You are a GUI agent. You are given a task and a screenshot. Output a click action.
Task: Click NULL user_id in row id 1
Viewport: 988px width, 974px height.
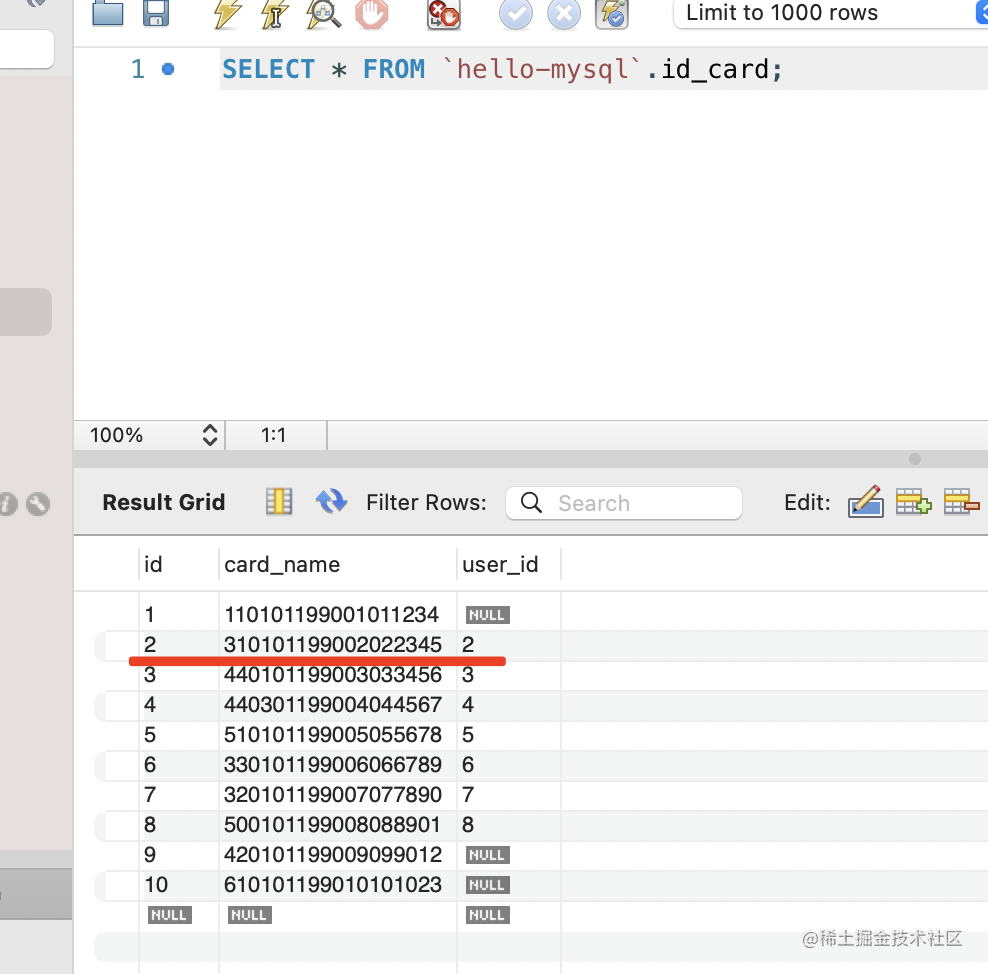(x=488, y=615)
